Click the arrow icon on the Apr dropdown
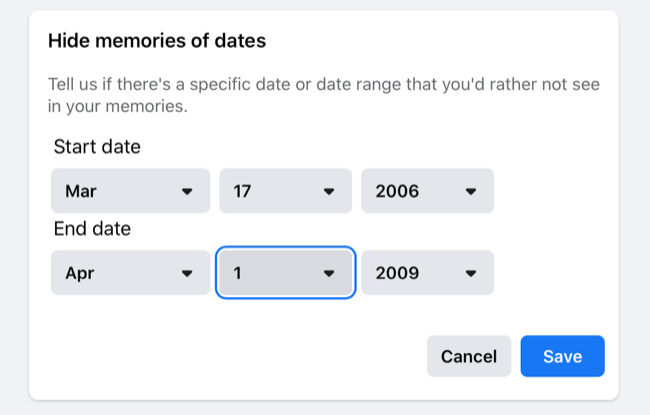650x415 pixels. coord(187,273)
